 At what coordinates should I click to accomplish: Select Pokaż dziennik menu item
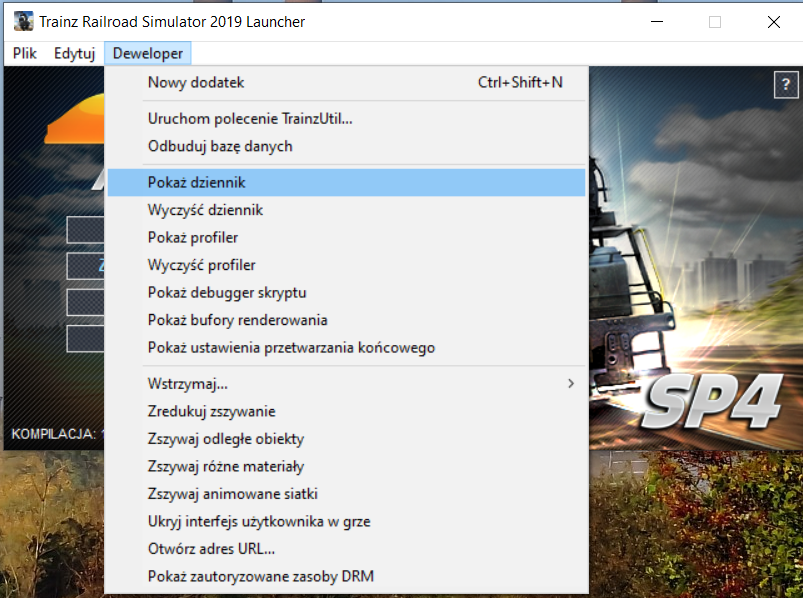click(x=197, y=183)
